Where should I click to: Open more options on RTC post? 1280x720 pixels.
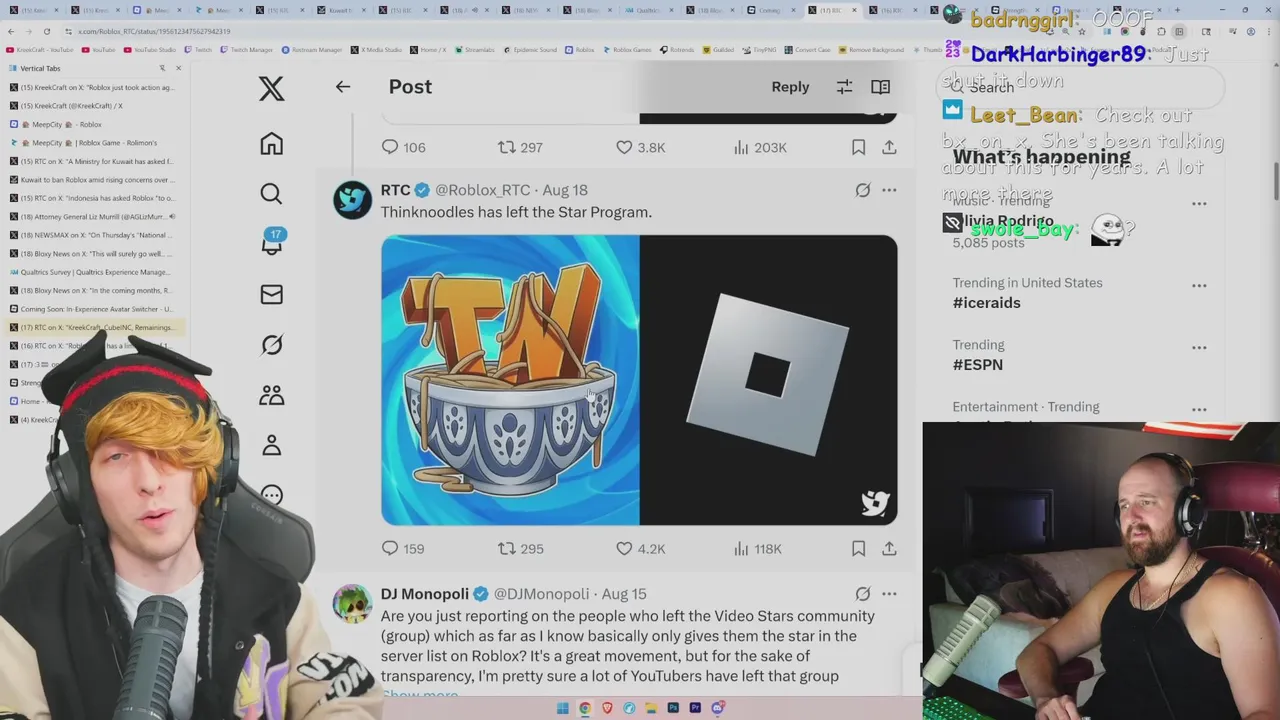point(889,190)
